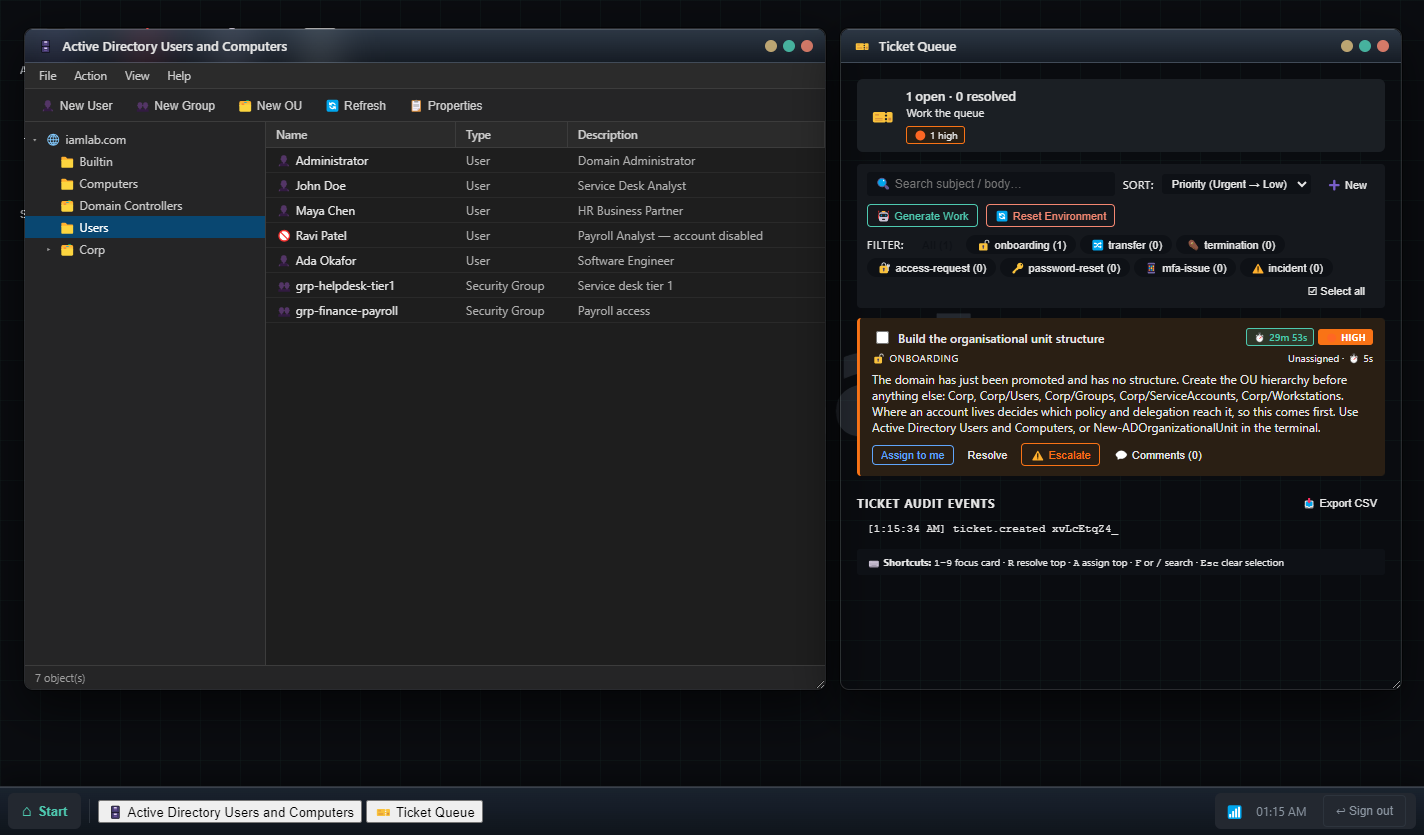Screen dimensions: 1424x835
Task: Filter tickets by transfer (0)
Action: (1126, 245)
